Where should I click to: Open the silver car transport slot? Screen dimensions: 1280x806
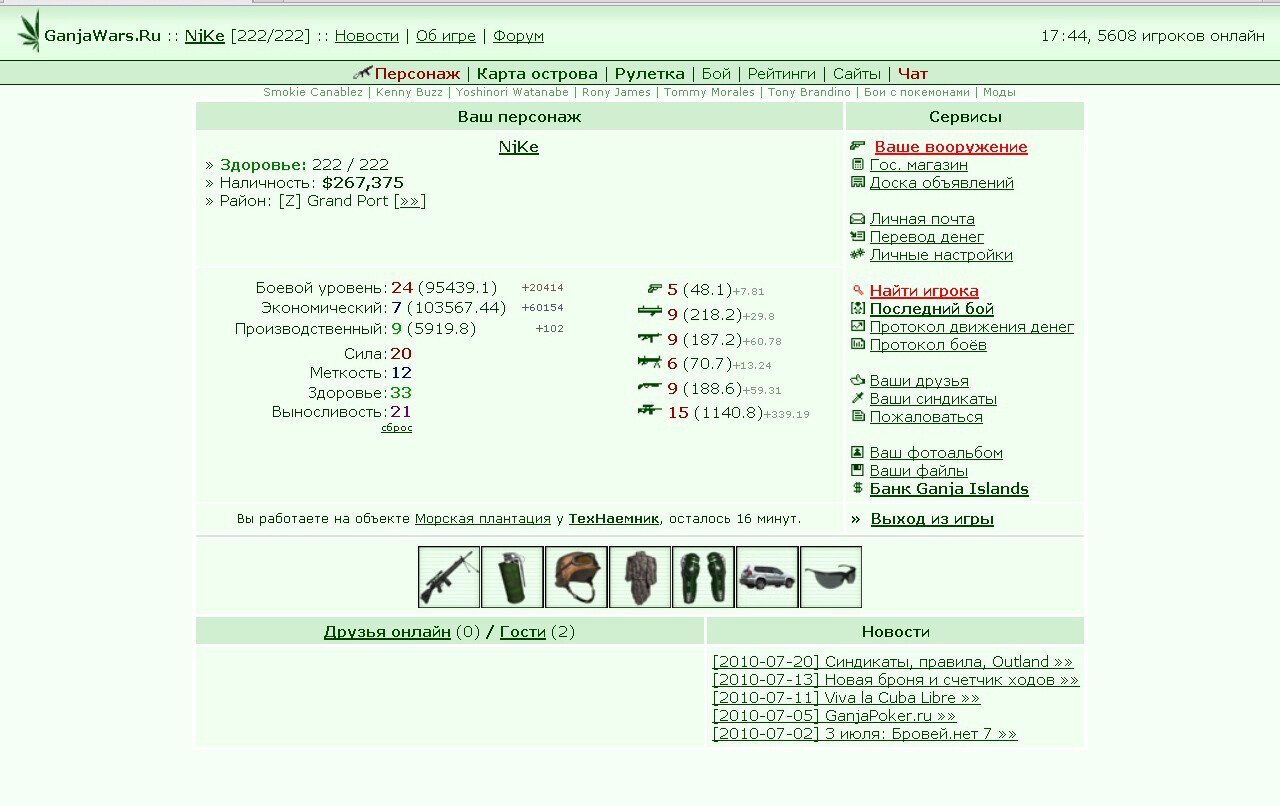point(767,577)
